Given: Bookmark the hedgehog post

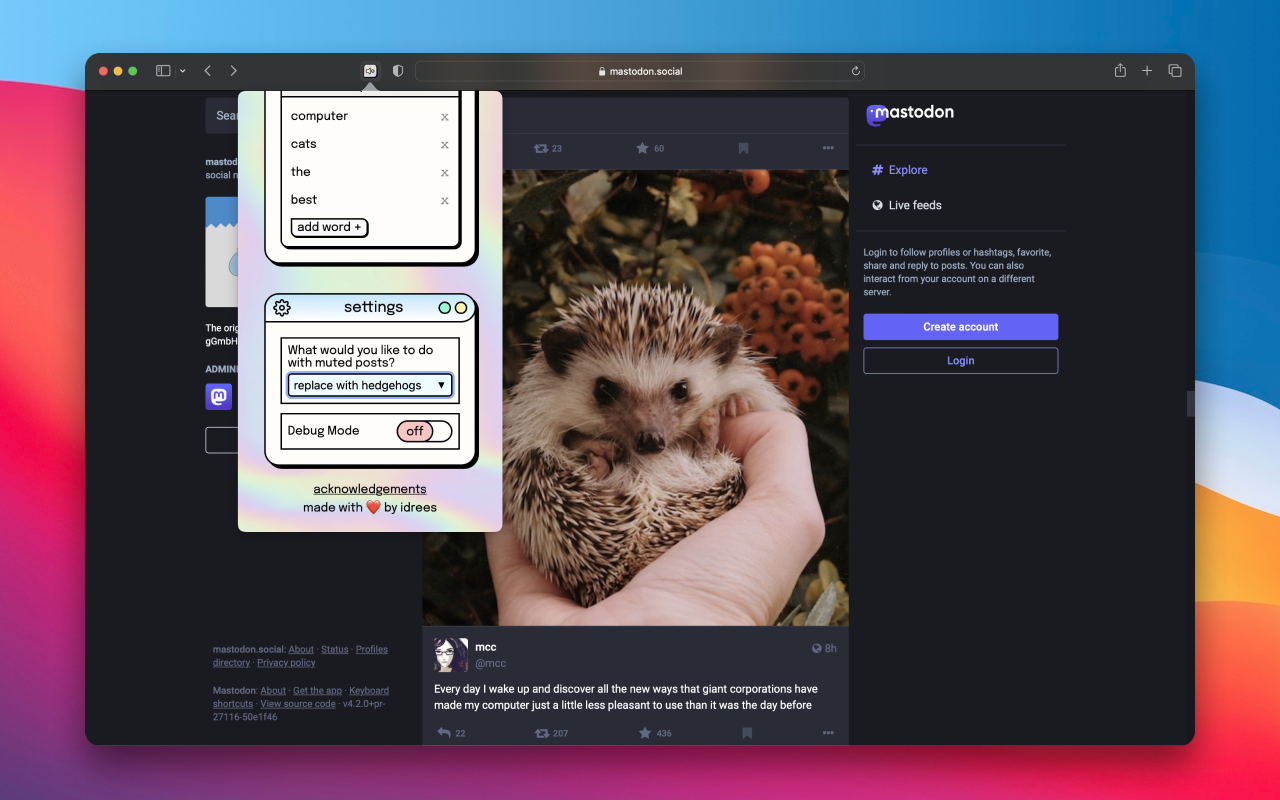Looking at the screenshot, I should click(743, 148).
